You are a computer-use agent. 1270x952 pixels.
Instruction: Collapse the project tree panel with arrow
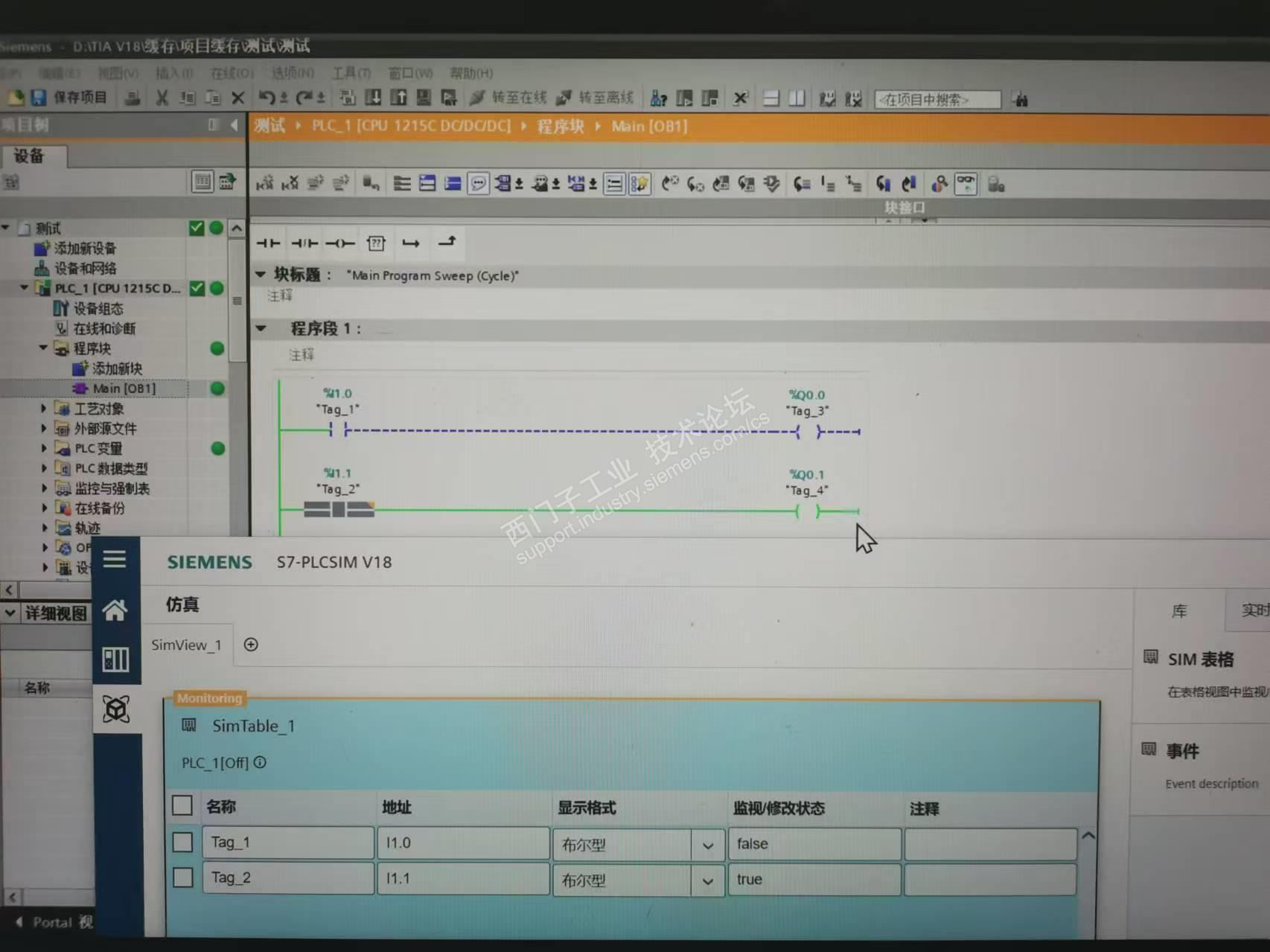(234, 124)
